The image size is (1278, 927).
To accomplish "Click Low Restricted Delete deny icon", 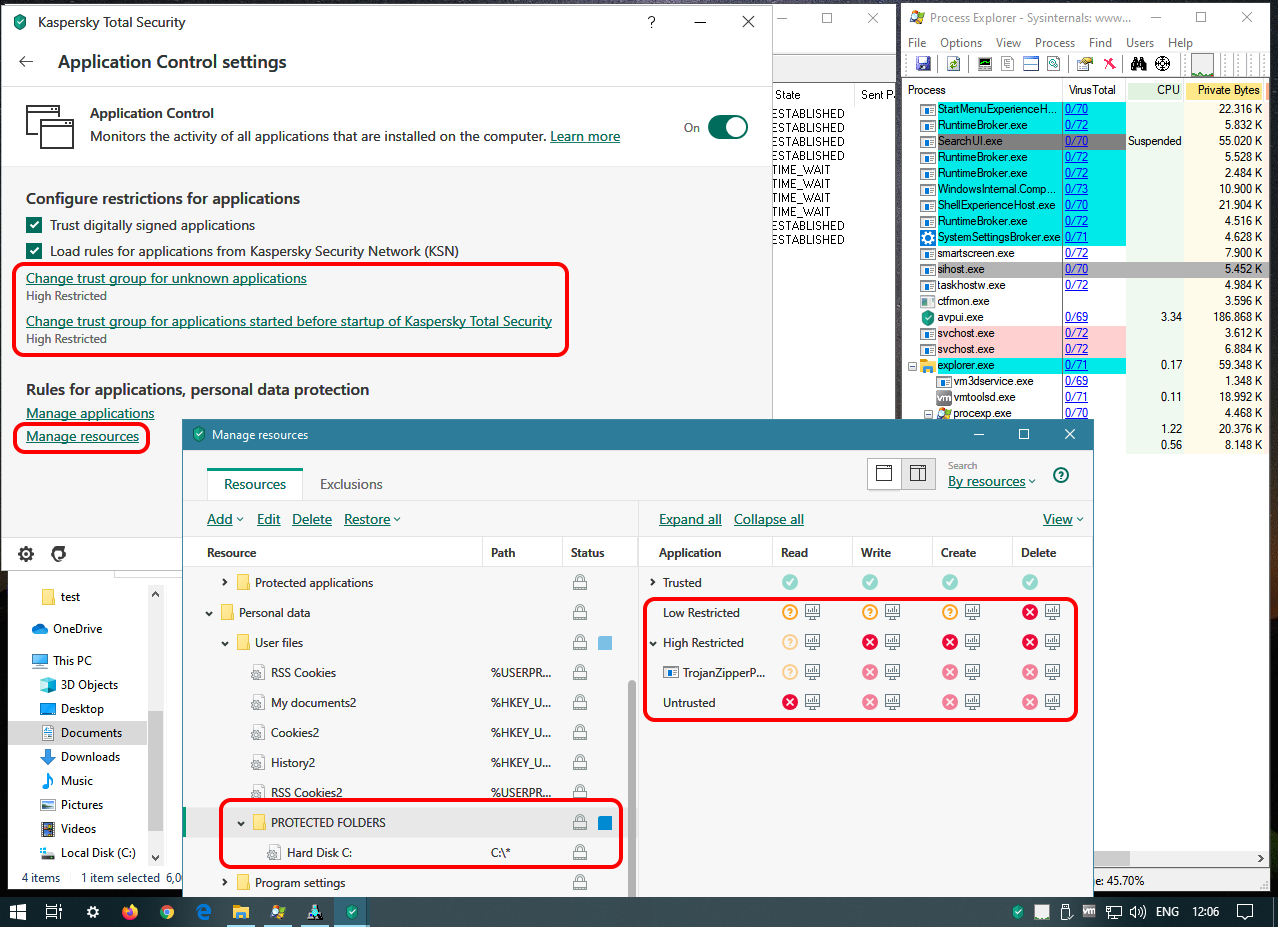I will (x=1030, y=612).
